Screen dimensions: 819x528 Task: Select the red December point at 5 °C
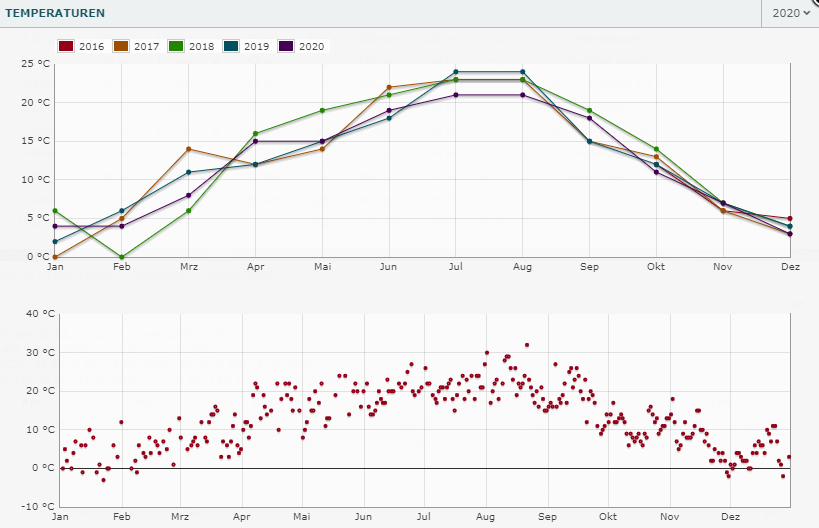[x=790, y=218]
